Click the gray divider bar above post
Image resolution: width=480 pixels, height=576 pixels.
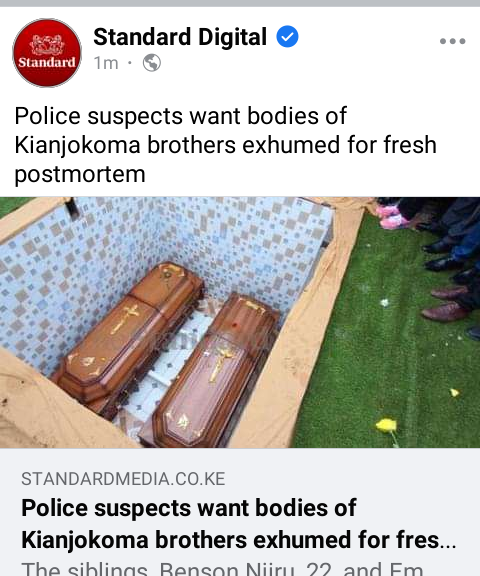(240, 3)
